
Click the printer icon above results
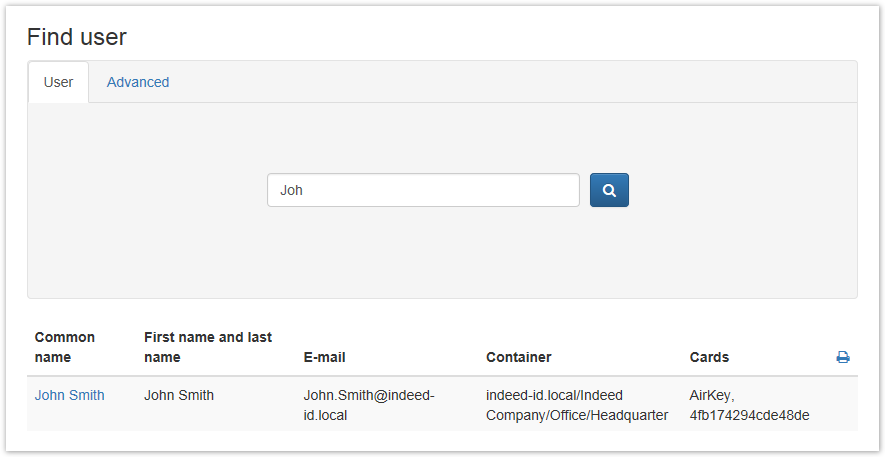click(x=843, y=357)
